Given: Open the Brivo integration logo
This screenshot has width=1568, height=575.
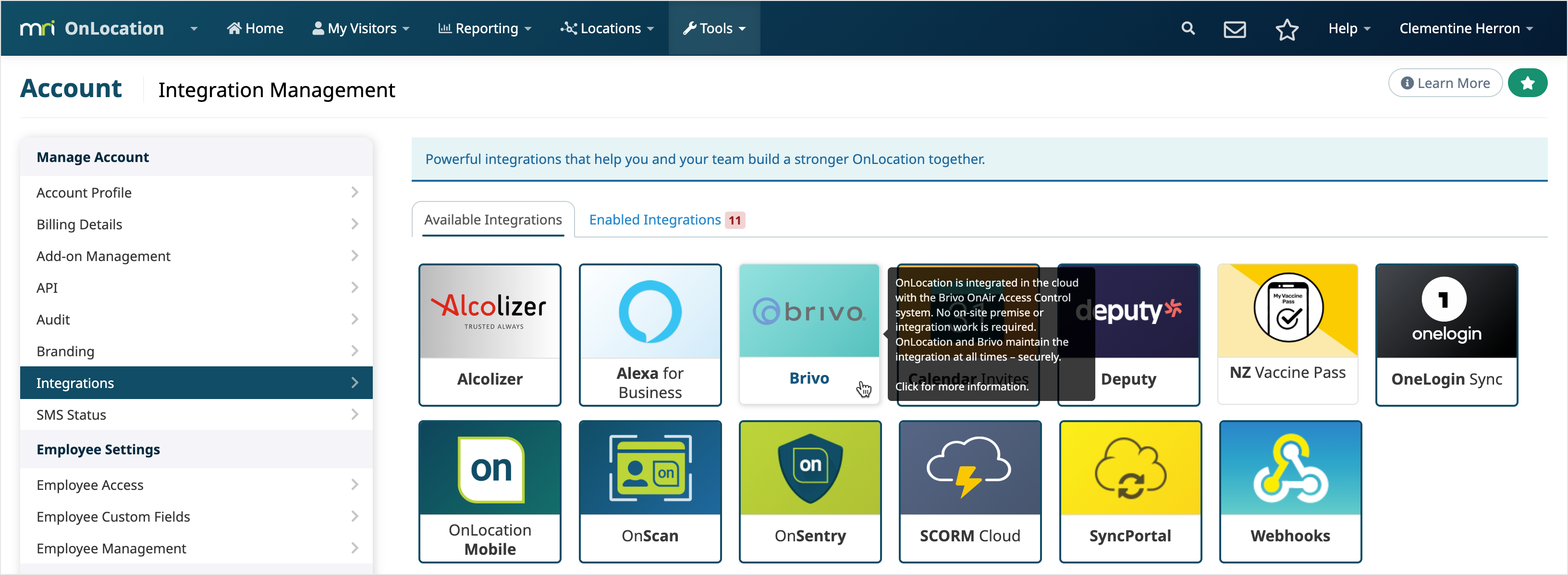Looking at the screenshot, I should [x=809, y=311].
